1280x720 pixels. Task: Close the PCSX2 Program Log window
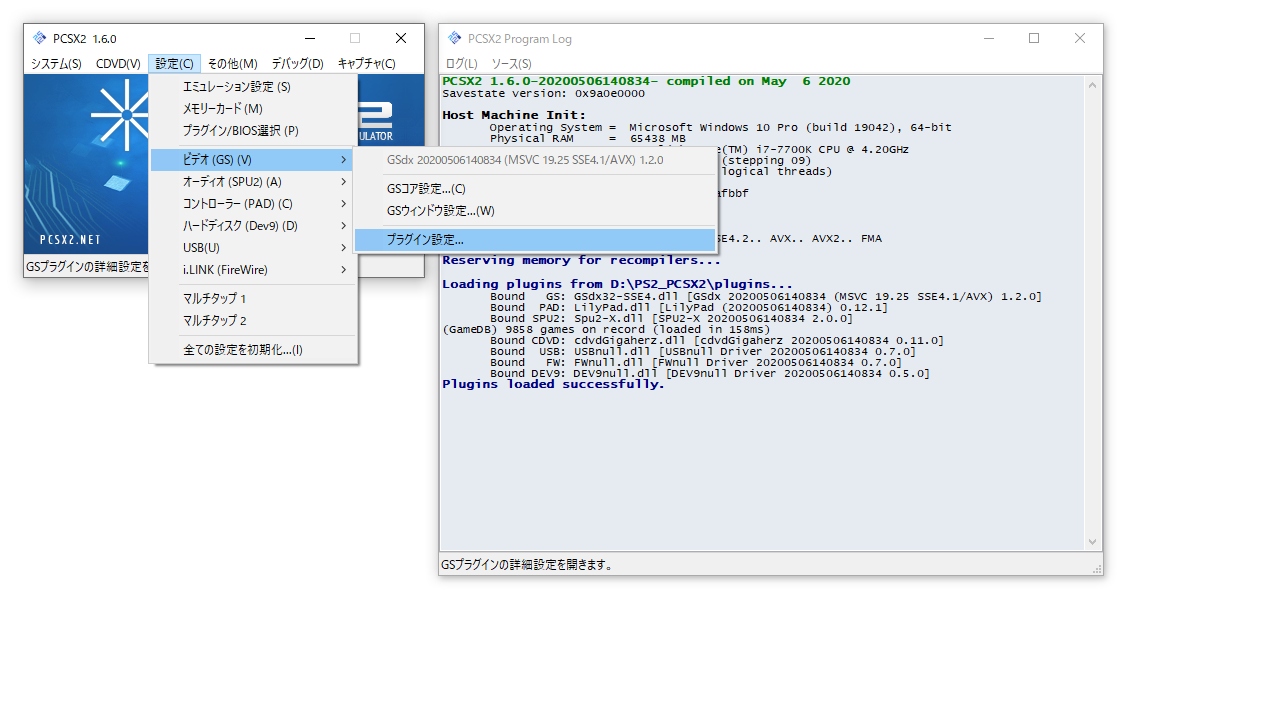(1080, 38)
